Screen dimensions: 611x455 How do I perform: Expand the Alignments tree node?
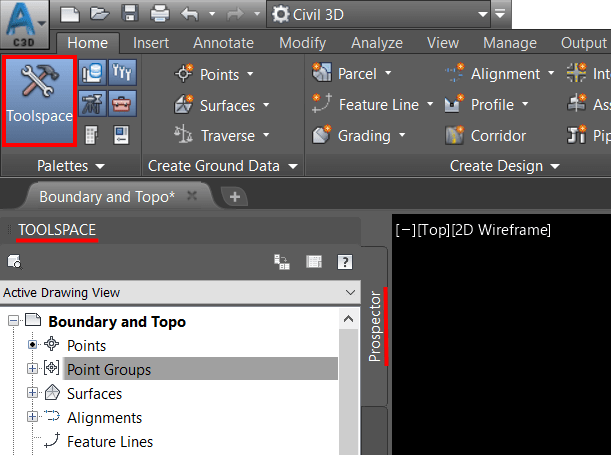[x=32, y=417]
